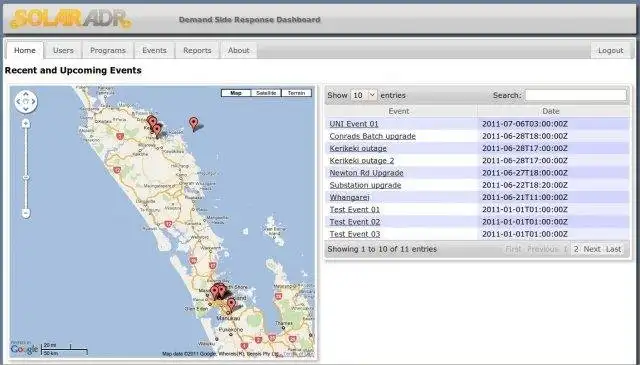Click the map zoom slider handle
The image size is (640, 365).
click(26, 178)
